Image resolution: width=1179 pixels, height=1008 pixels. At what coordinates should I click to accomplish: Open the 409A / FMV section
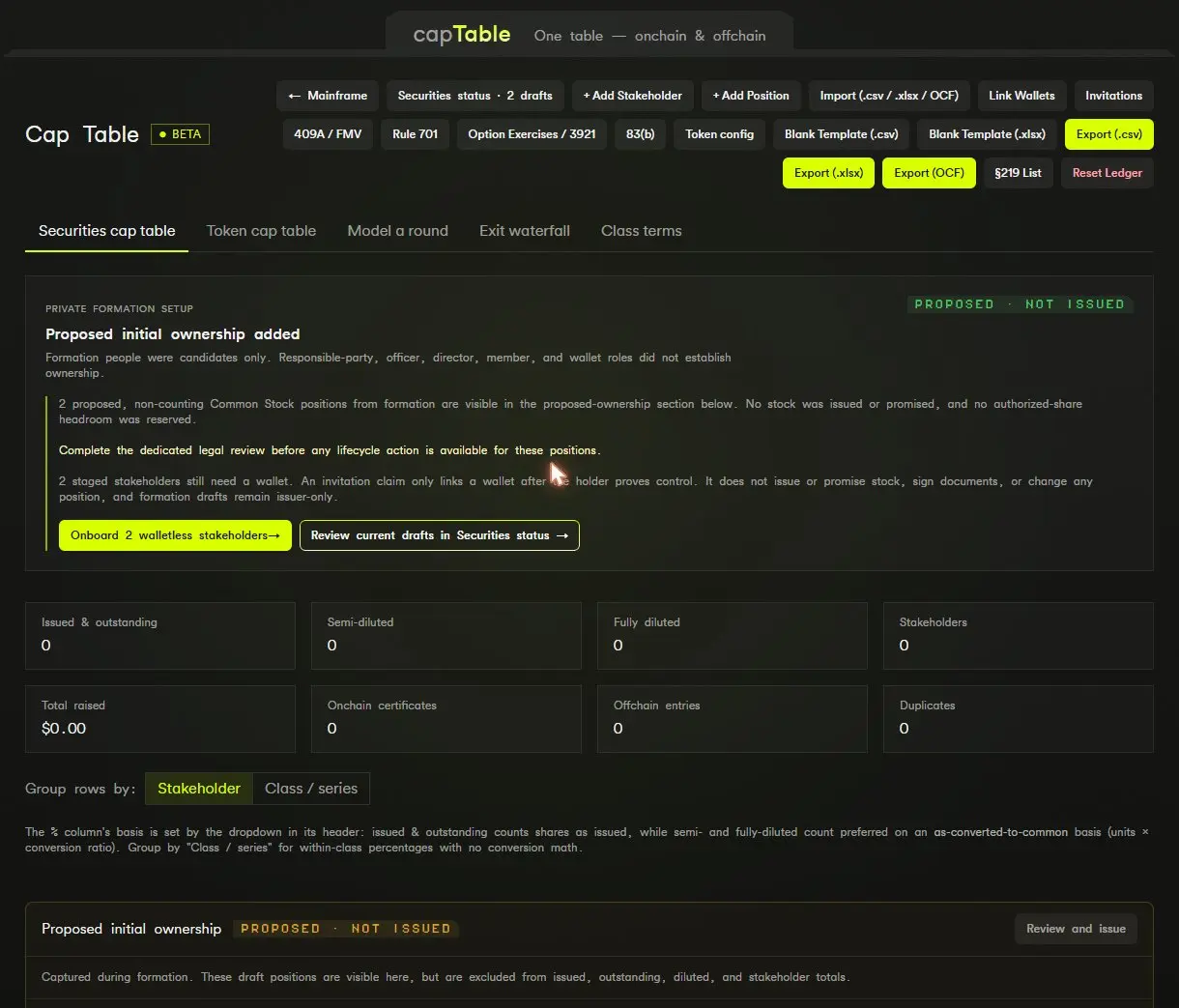(328, 134)
